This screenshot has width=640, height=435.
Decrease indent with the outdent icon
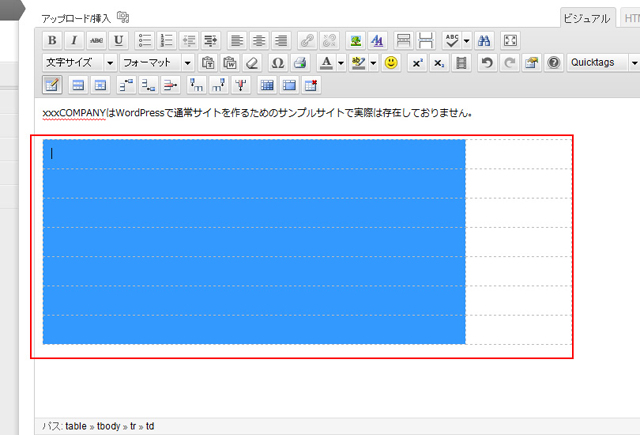coord(189,40)
